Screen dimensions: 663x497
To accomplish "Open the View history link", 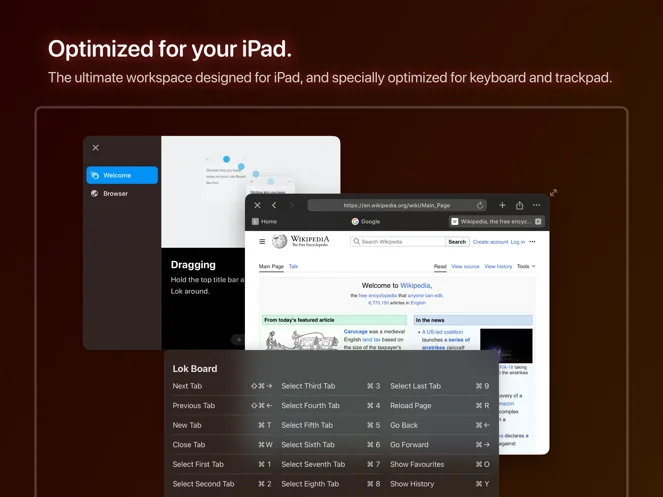I will tap(498, 267).
